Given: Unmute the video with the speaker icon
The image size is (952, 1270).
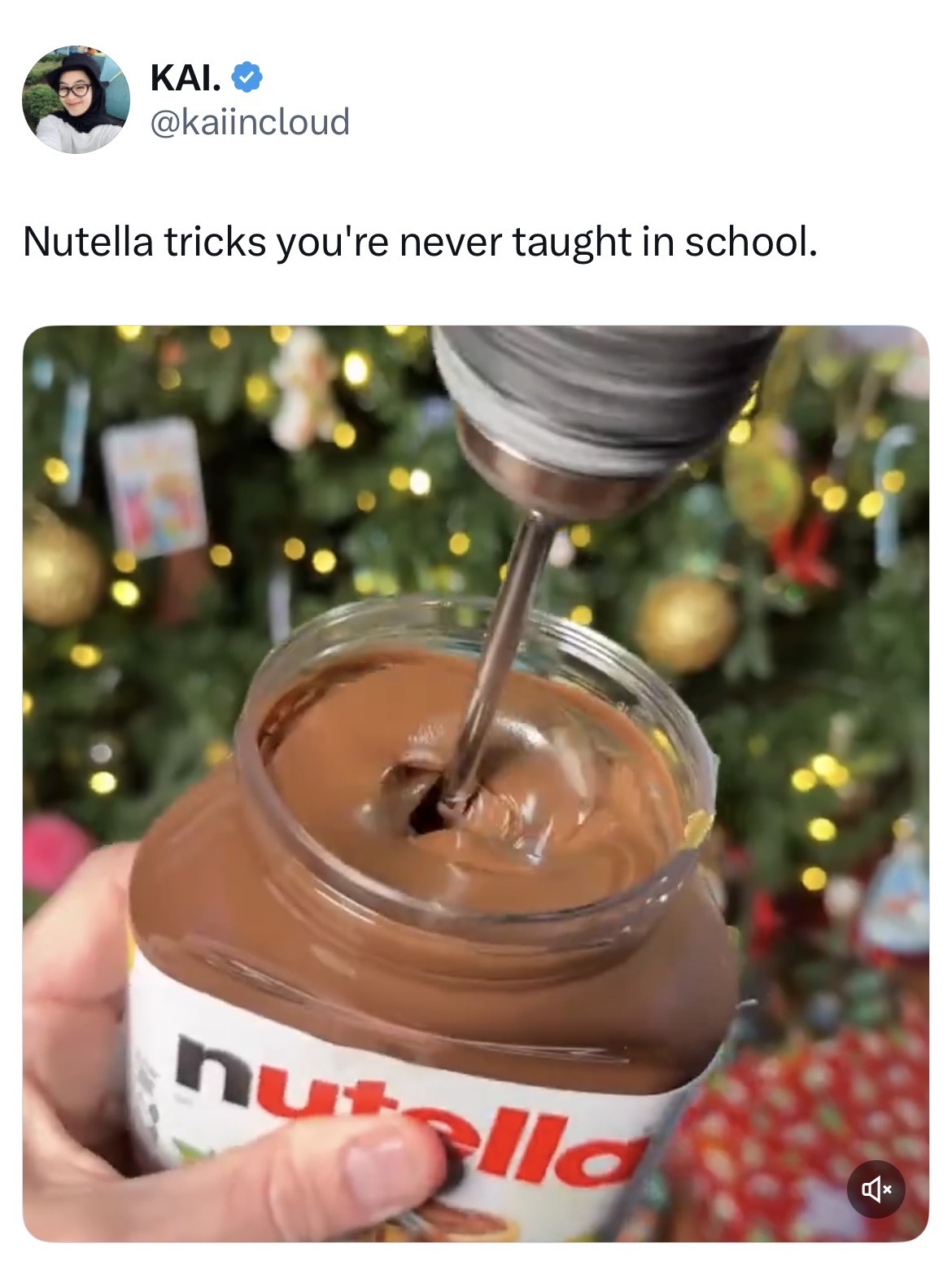Looking at the screenshot, I should (876, 1189).
